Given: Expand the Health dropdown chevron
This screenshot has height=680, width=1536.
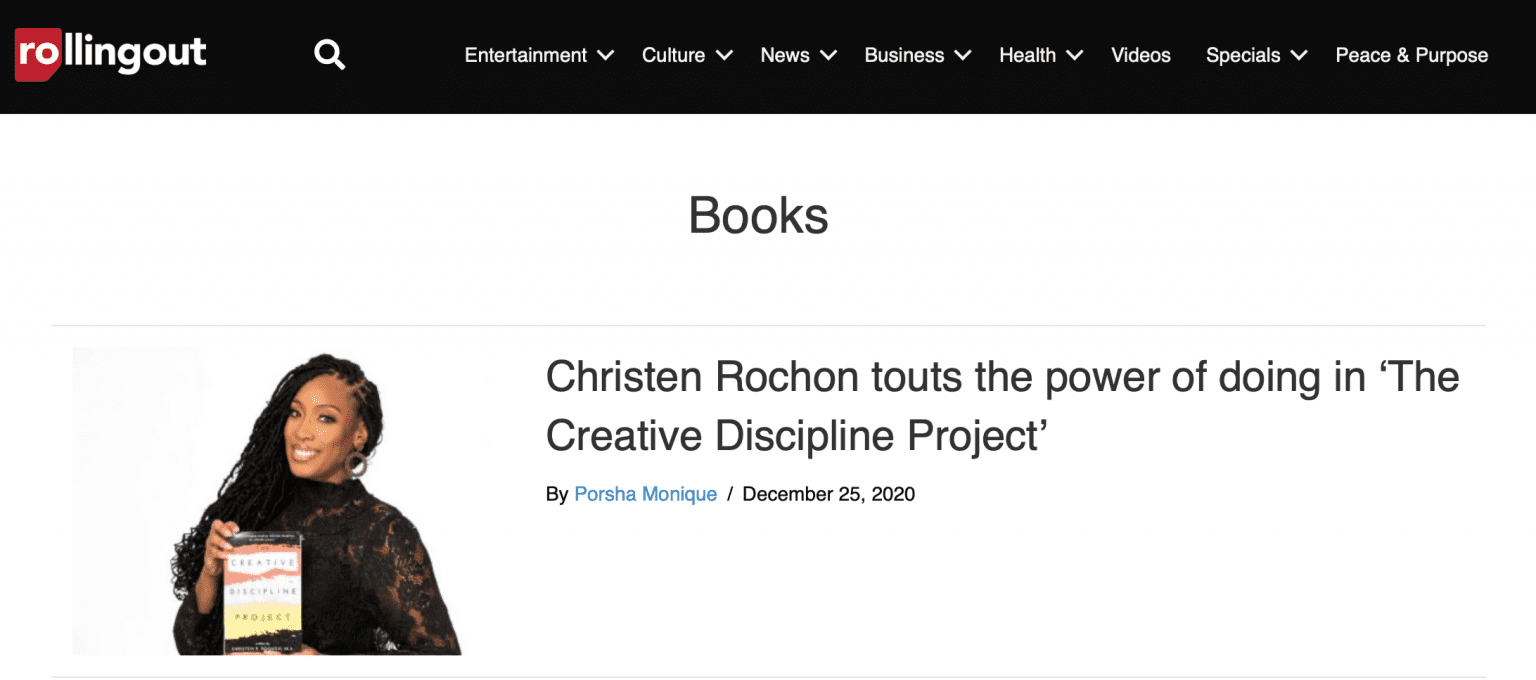Looking at the screenshot, I should (x=1074, y=56).
